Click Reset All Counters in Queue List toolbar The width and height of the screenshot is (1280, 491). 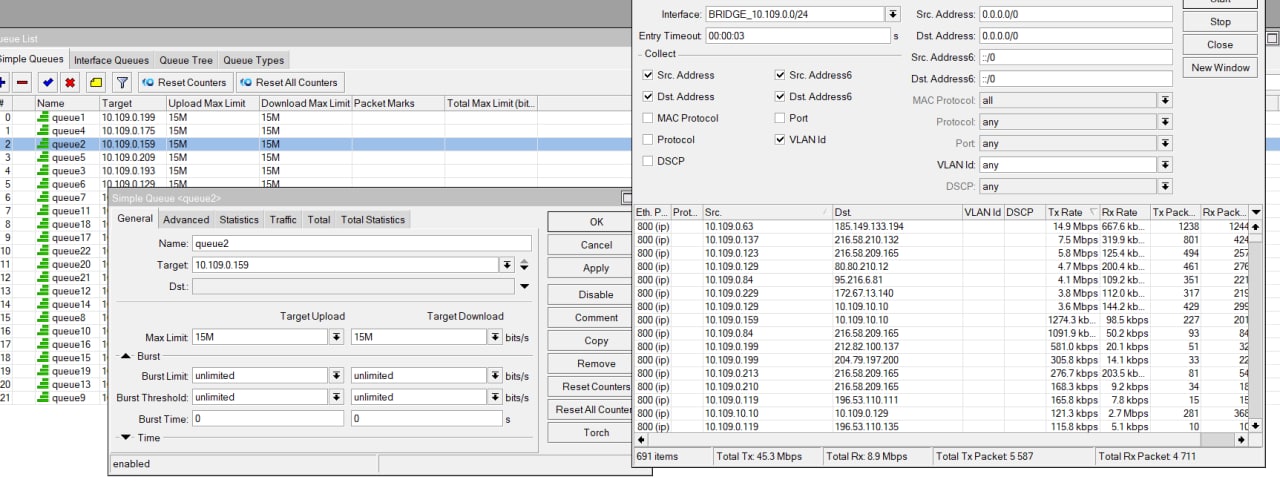pyautogui.click(x=289, y=82)
